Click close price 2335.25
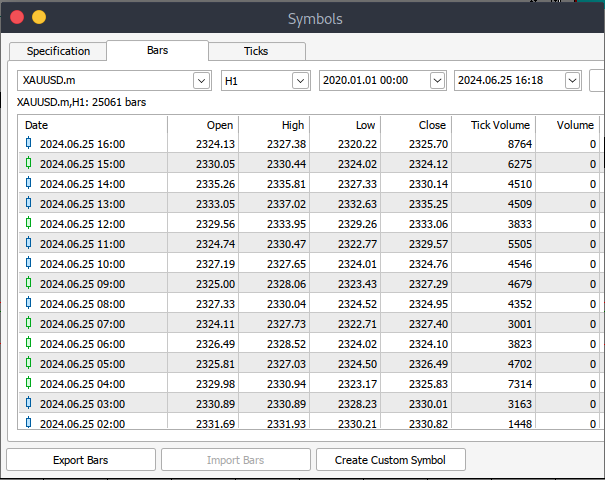 pos(428,204)
